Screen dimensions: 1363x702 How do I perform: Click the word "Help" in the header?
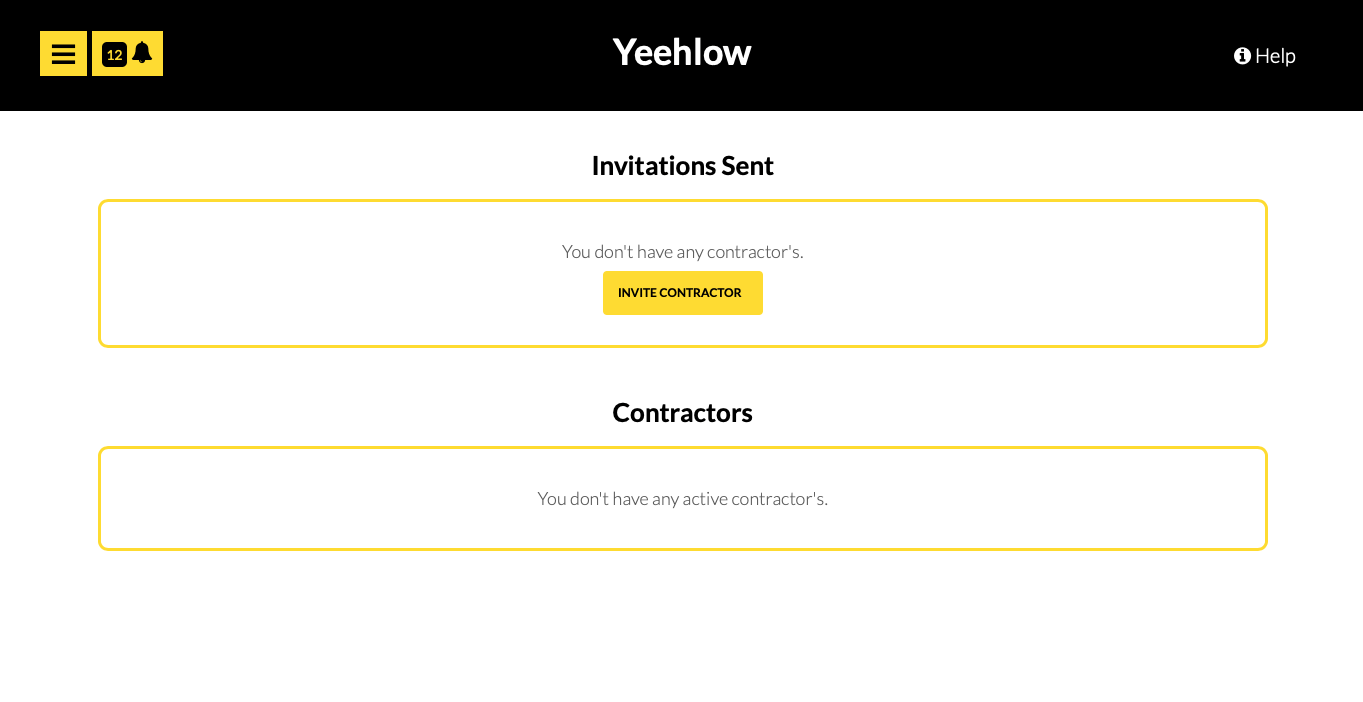click(x=1276, y=56)
